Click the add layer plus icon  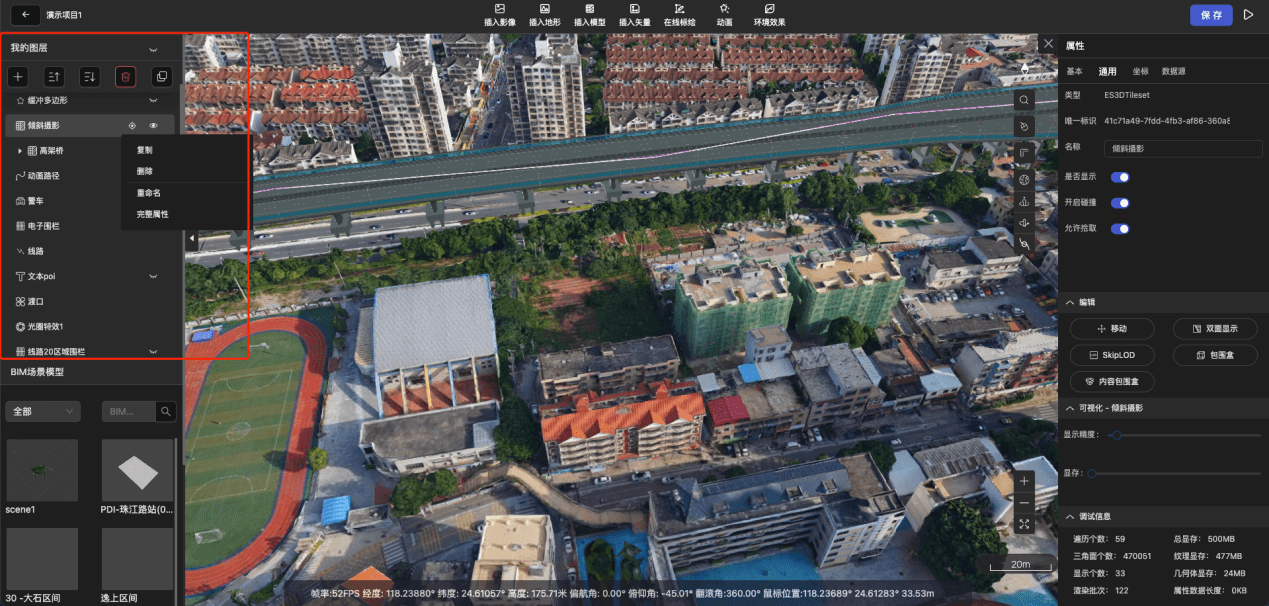(x=18, y=76)
